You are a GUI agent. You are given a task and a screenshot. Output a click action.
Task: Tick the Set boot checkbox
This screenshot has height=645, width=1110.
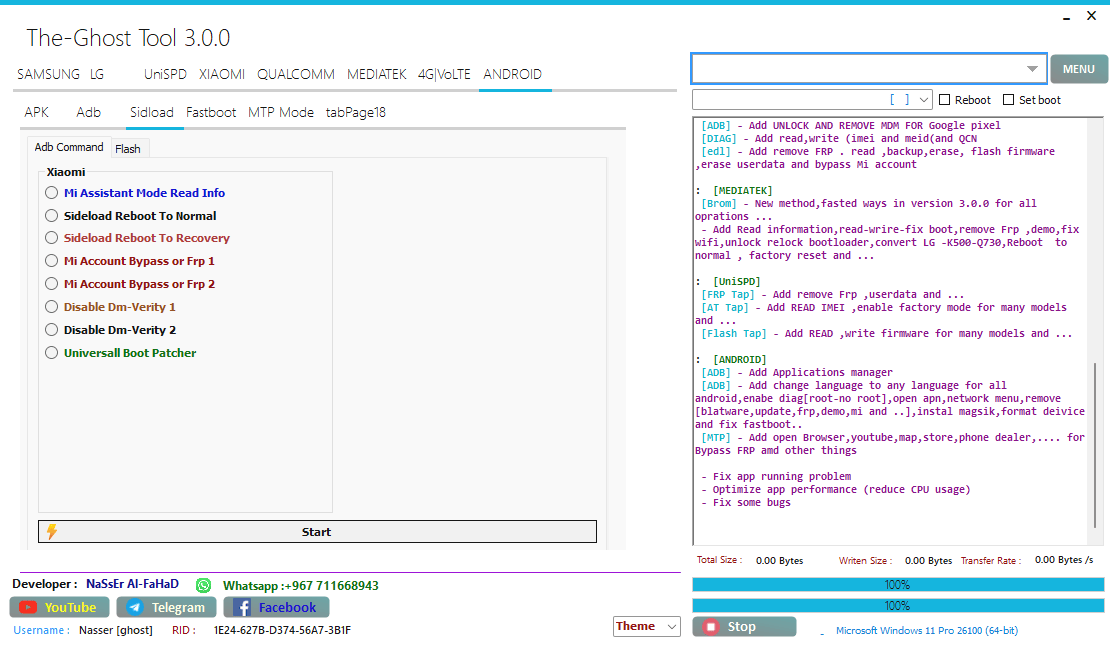1009,100
